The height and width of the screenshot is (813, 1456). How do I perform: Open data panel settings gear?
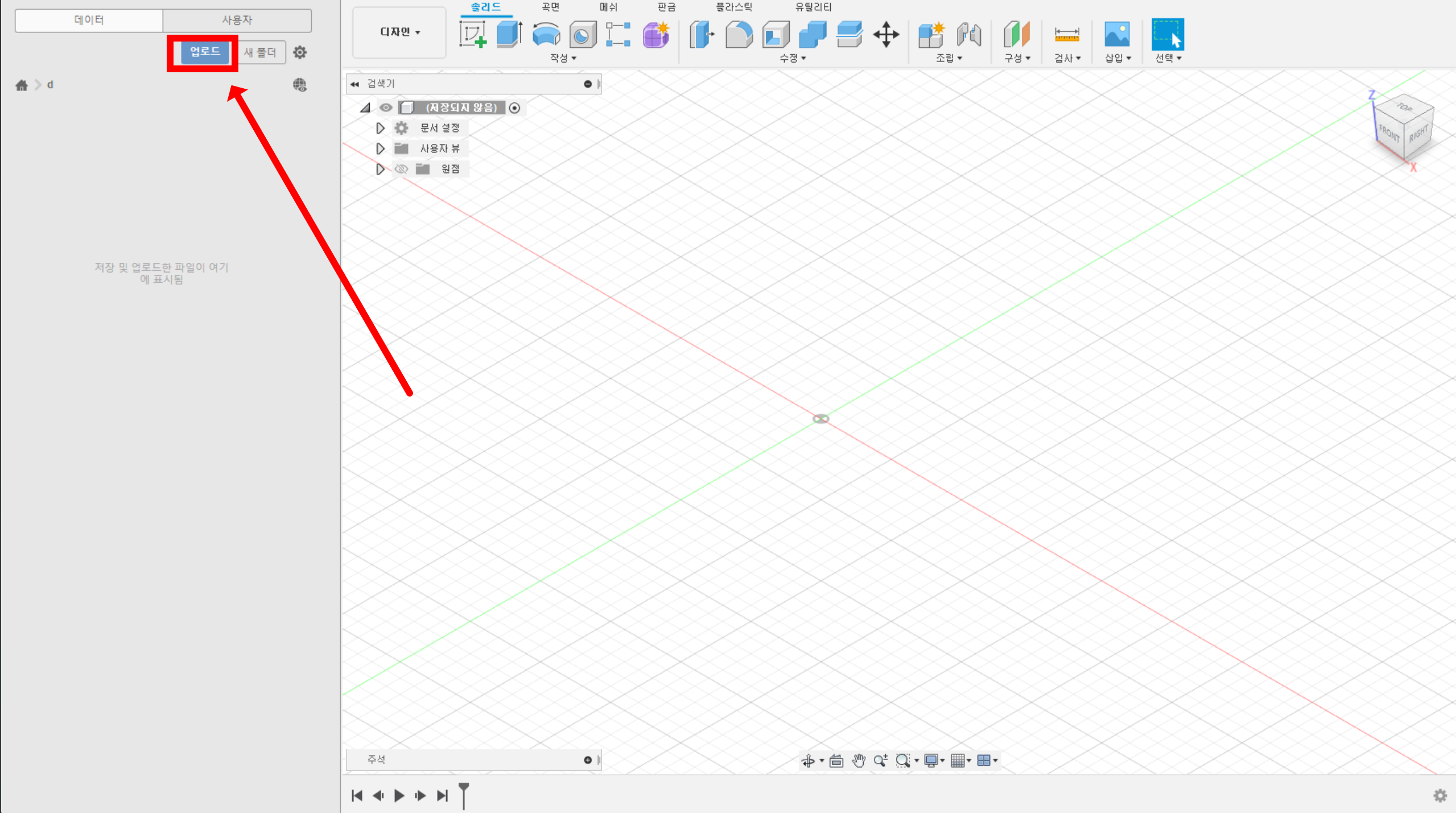coord(300,52)
